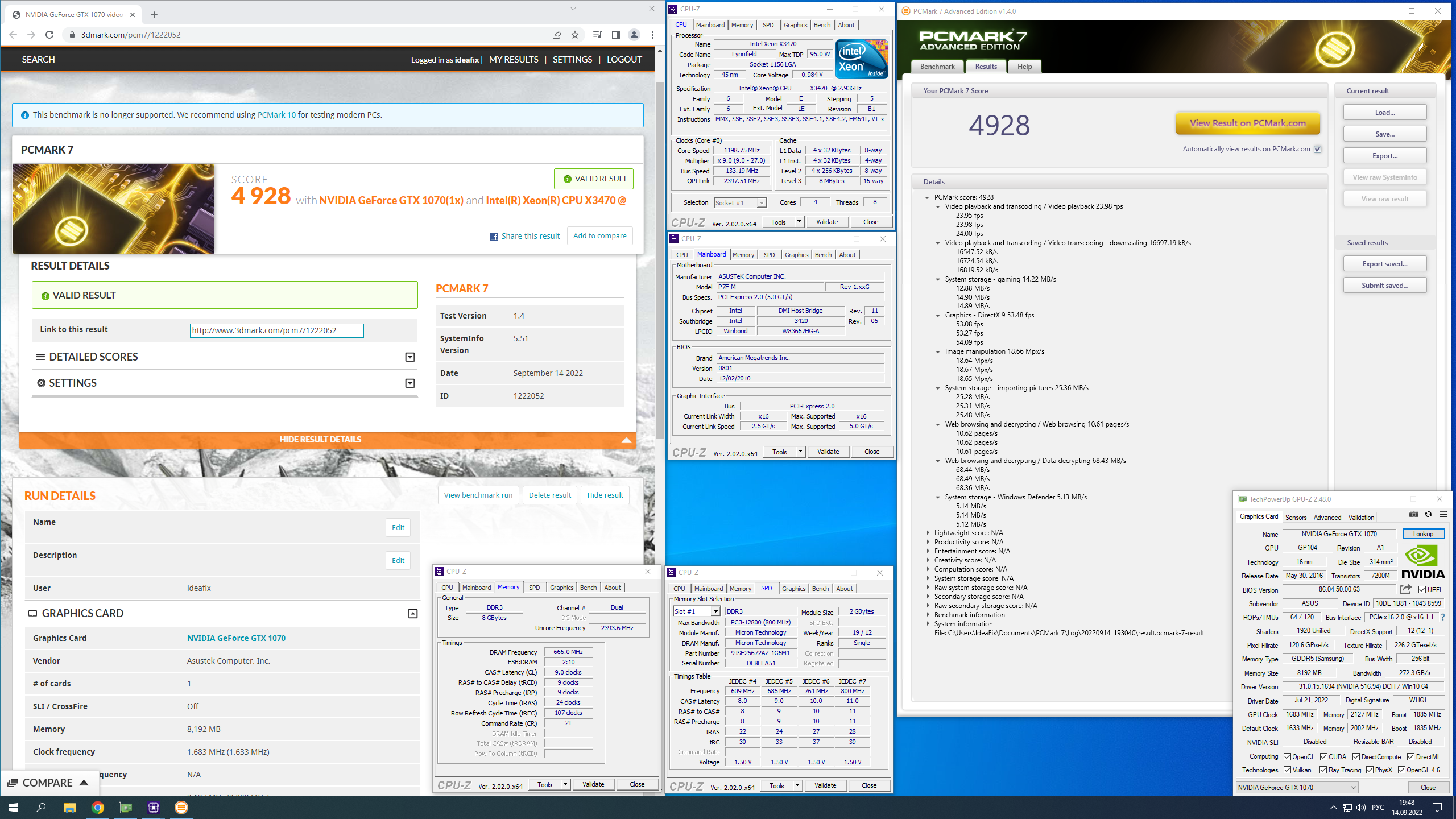
Task: Open the notification center icon
Action: 1437,808
